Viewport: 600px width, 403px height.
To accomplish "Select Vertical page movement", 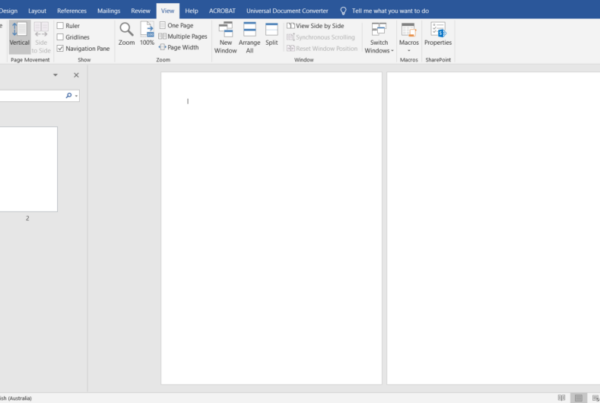I will coord(20,37).
